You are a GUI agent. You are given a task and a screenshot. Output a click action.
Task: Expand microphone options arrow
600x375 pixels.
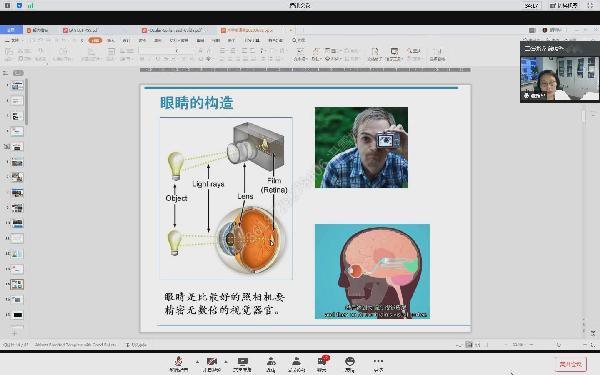197,362
